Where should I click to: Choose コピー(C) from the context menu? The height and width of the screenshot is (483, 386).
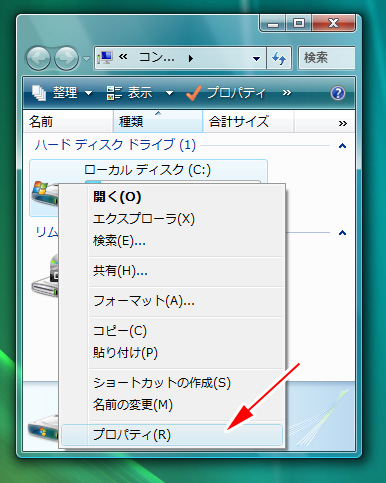pyautogui.click(x=172, y=331)
